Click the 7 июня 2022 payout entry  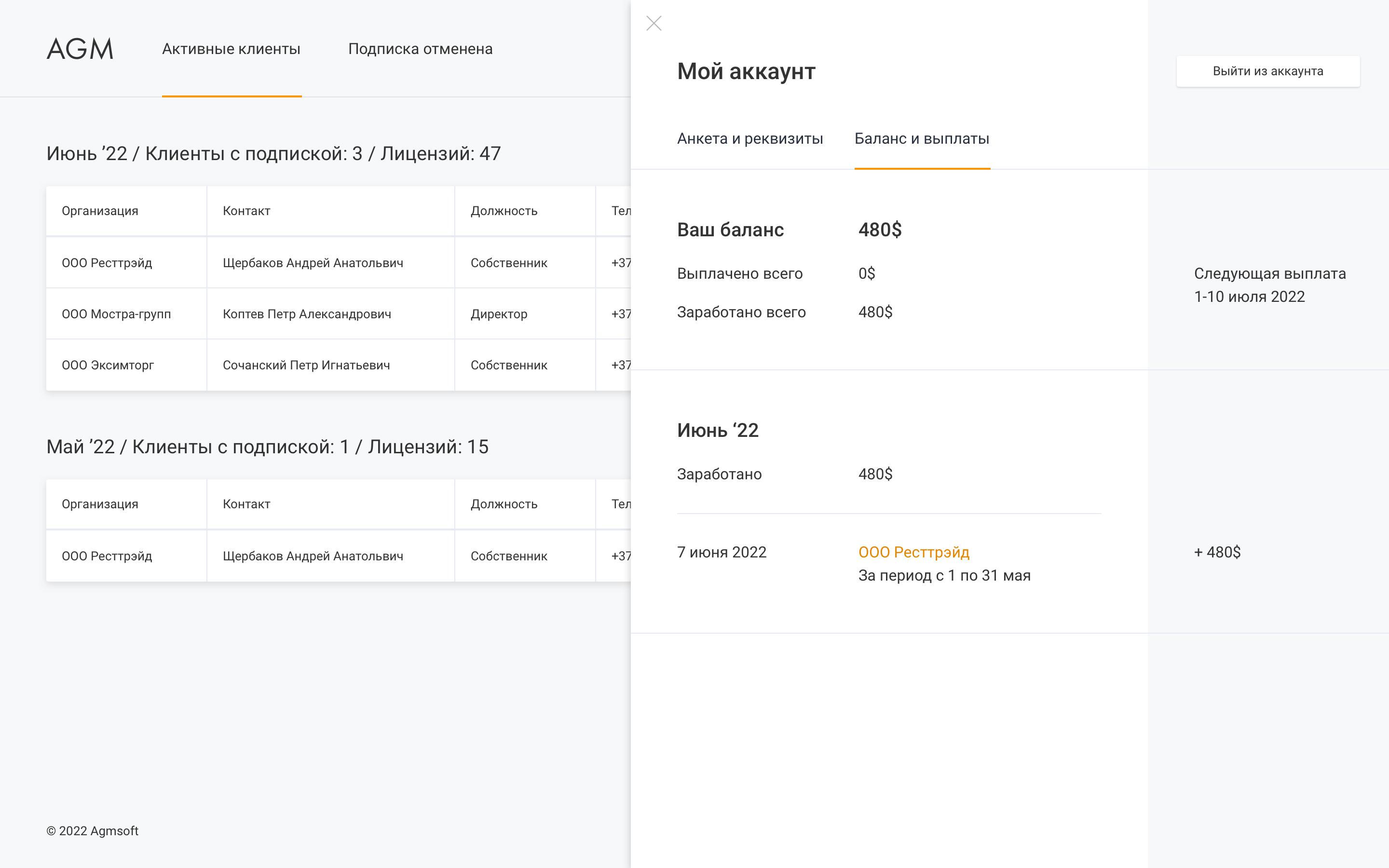[722, 552]
